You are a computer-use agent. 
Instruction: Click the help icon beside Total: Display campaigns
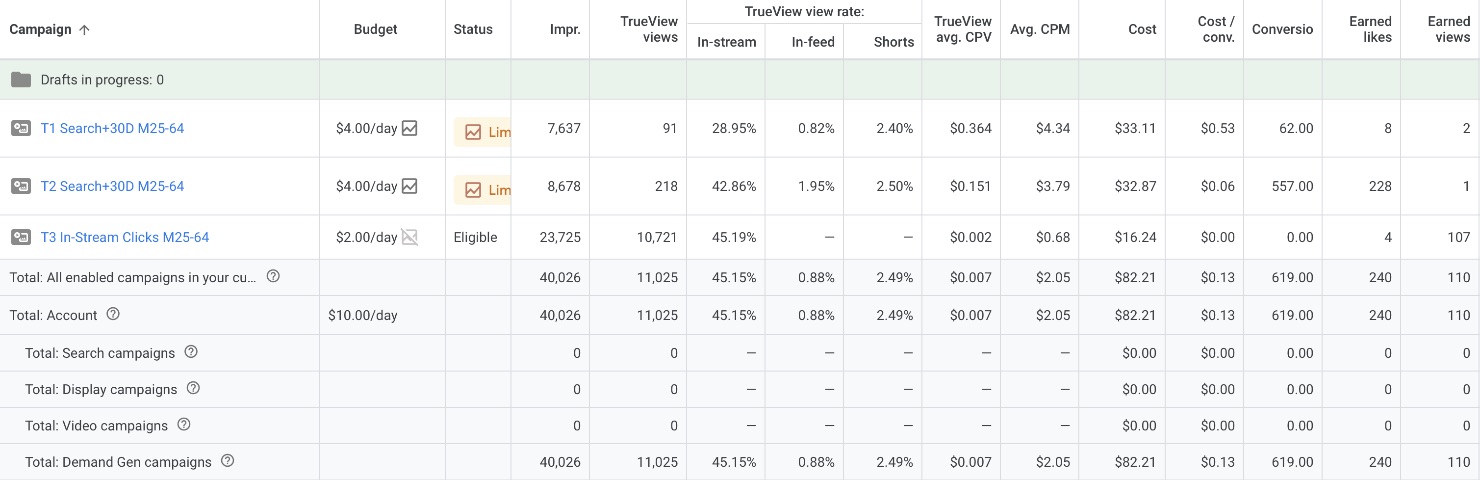click(193, 388)
